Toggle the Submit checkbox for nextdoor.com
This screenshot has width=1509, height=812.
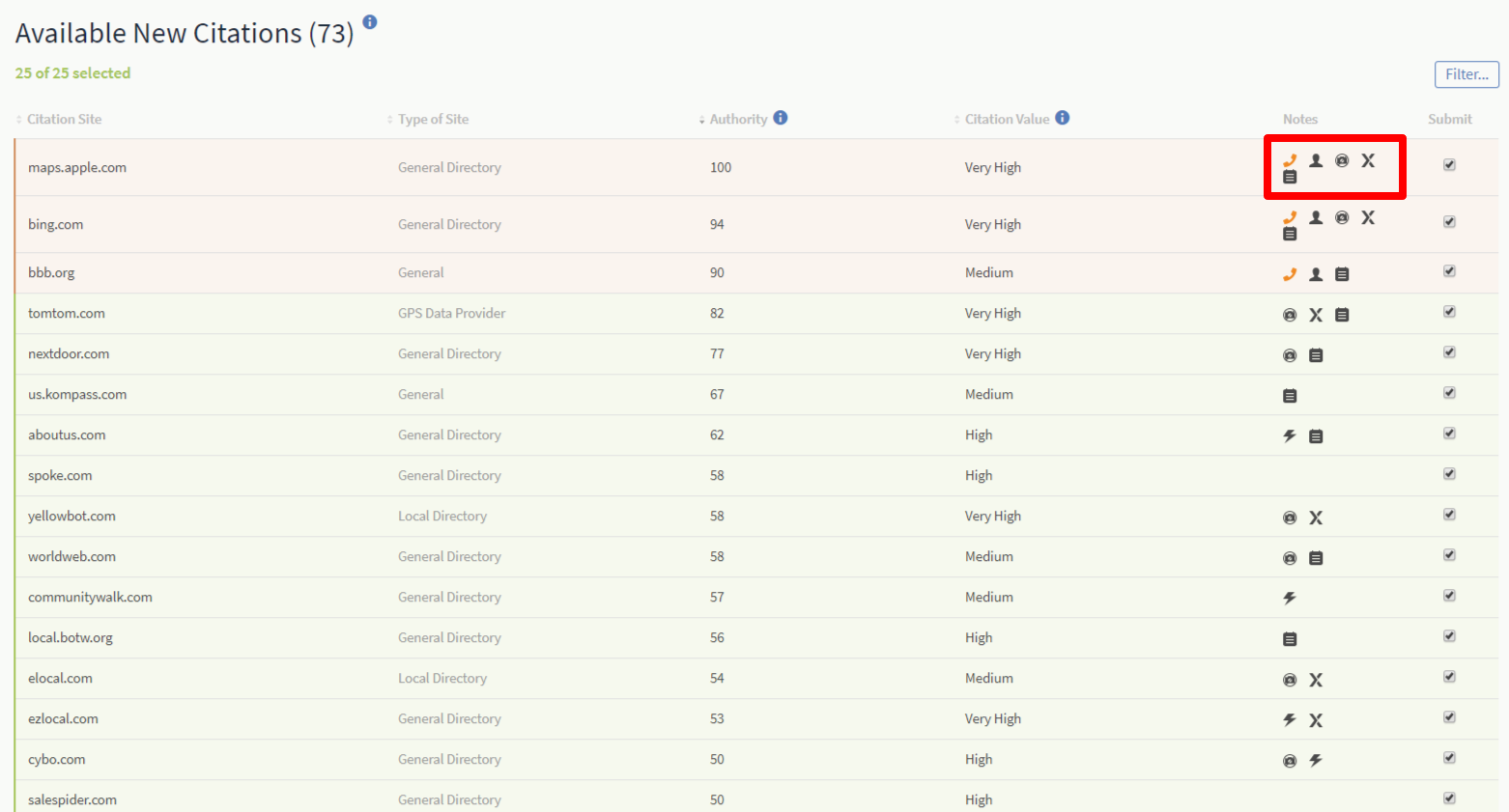[x=1449, y=352]
